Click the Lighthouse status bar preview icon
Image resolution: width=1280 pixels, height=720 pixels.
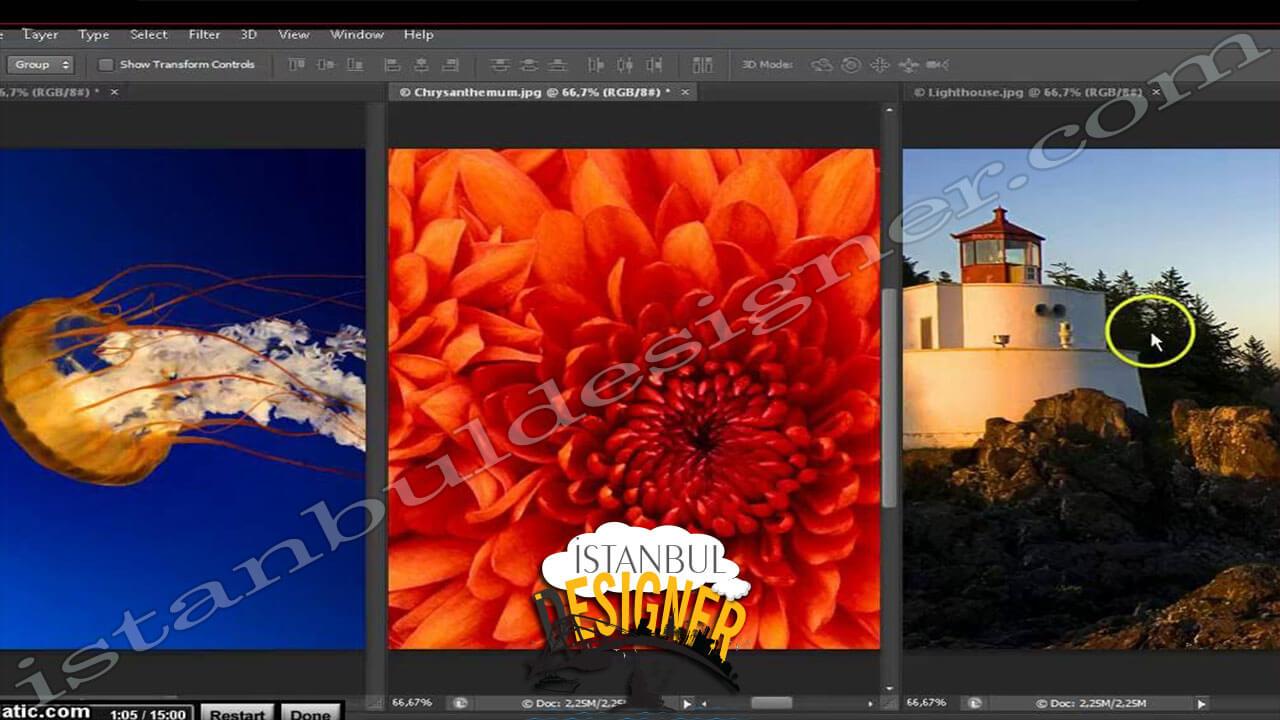973,703
